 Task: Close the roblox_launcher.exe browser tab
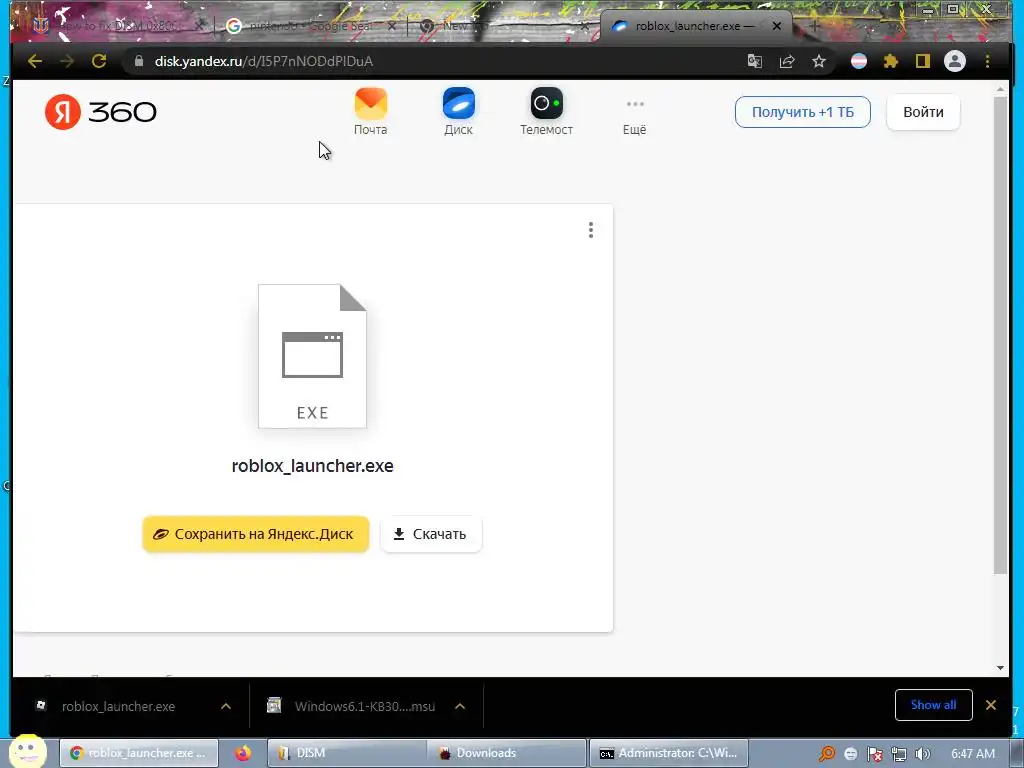coord(776,26)
